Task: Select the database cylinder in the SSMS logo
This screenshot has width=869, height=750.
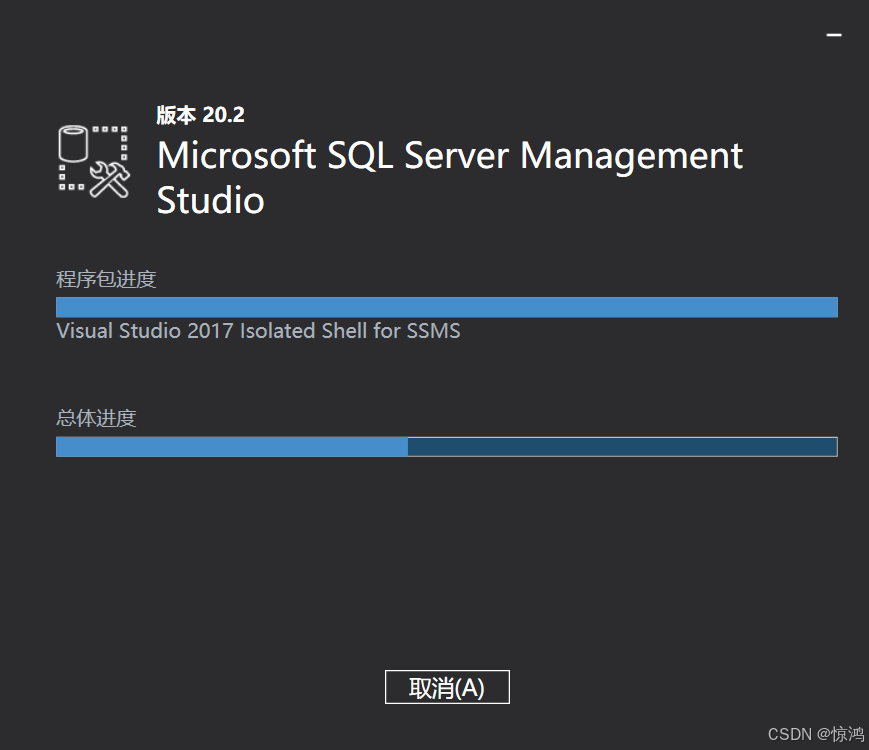Action: click(x=73, y=143)
